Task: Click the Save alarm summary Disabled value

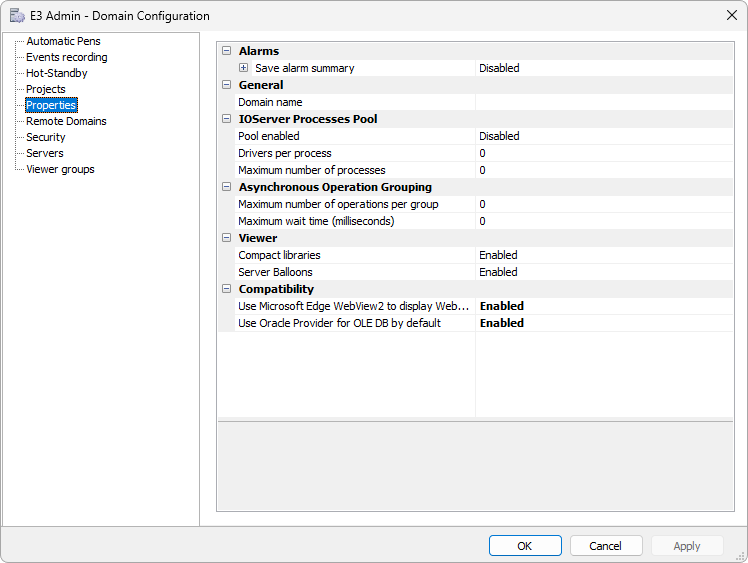Action: (604, 68)
